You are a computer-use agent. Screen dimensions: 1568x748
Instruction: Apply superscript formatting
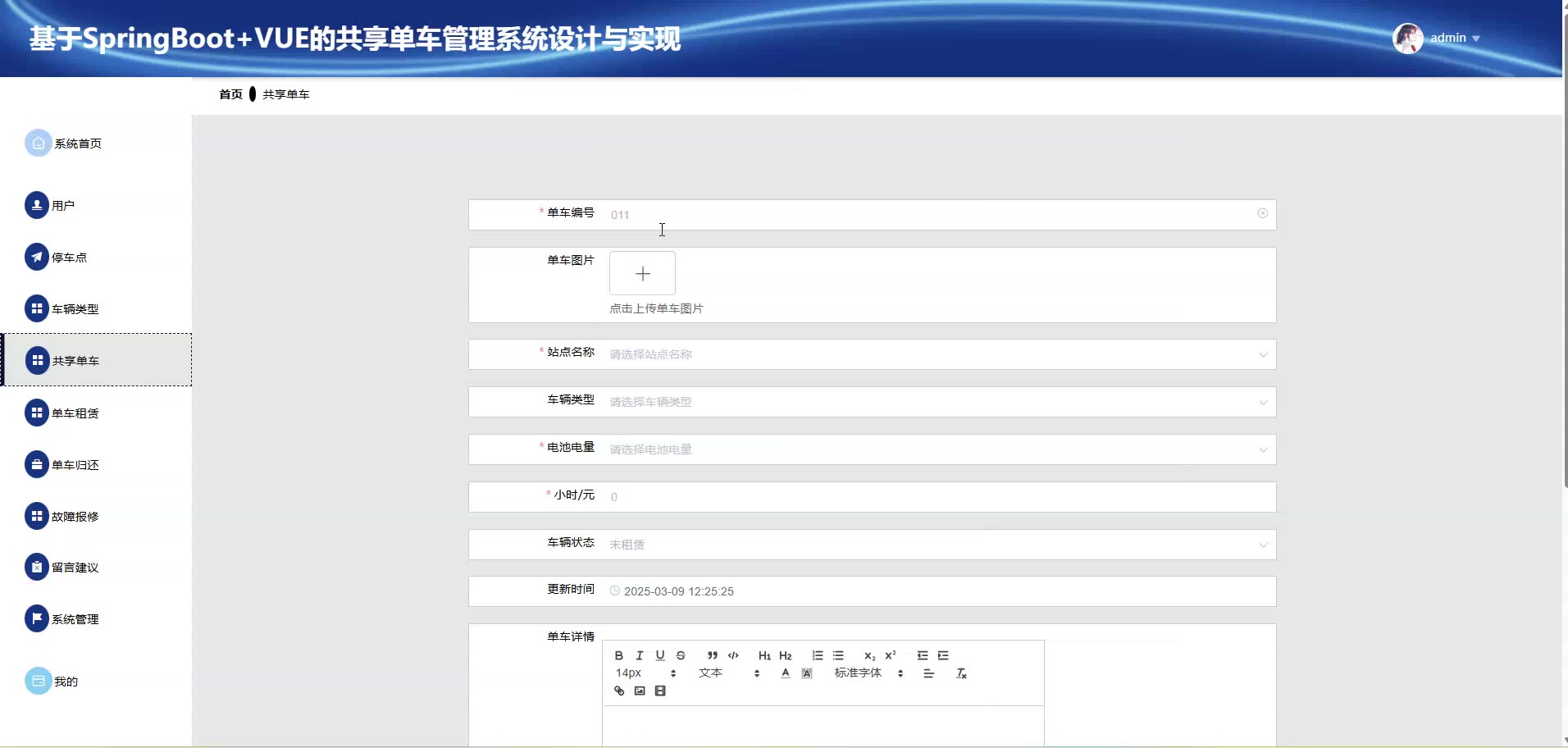891,655
